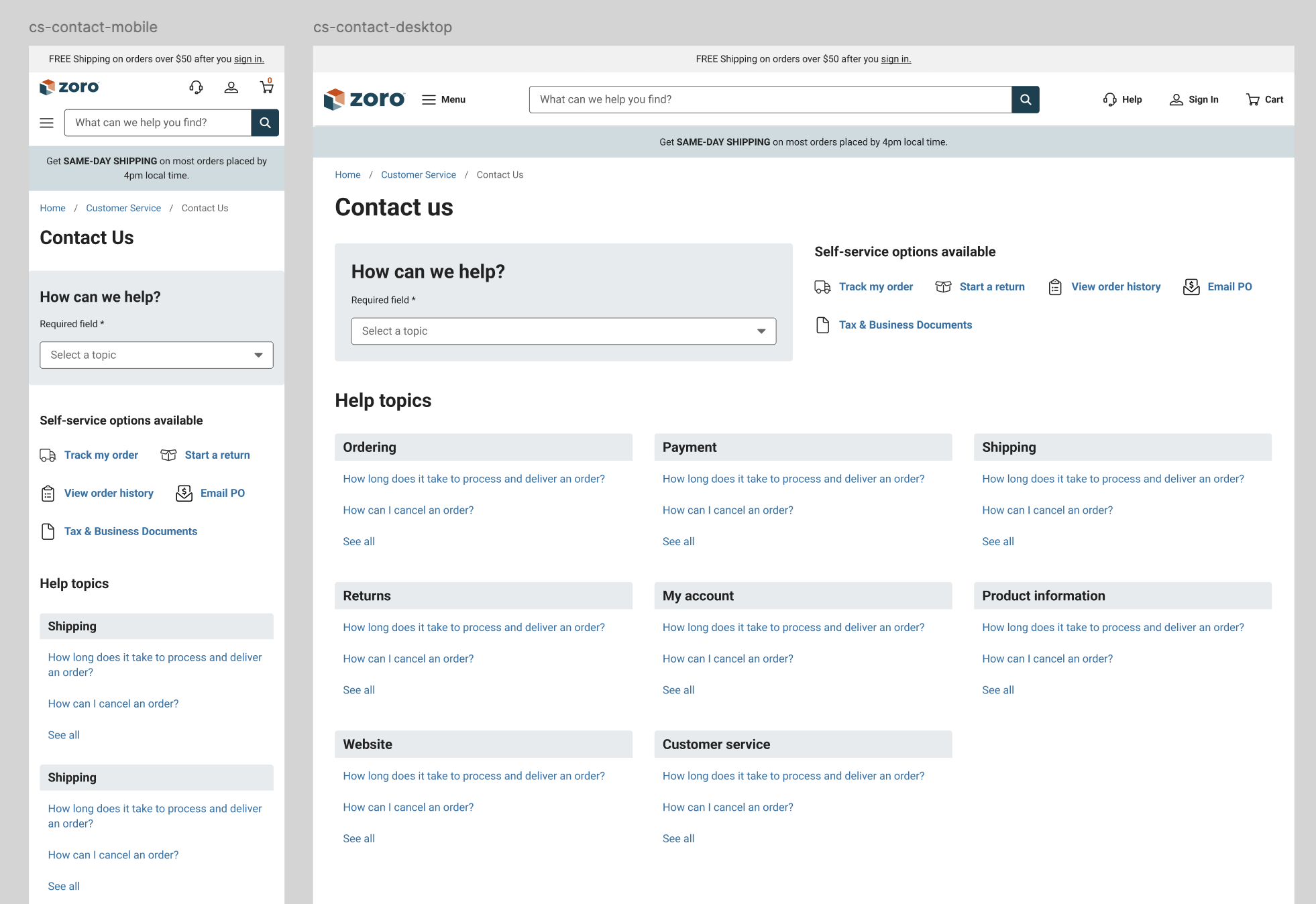Open the mobile Select a topic dropdown
The height and width of the screenshot is (904, 1316).
[x=156, y=355]
